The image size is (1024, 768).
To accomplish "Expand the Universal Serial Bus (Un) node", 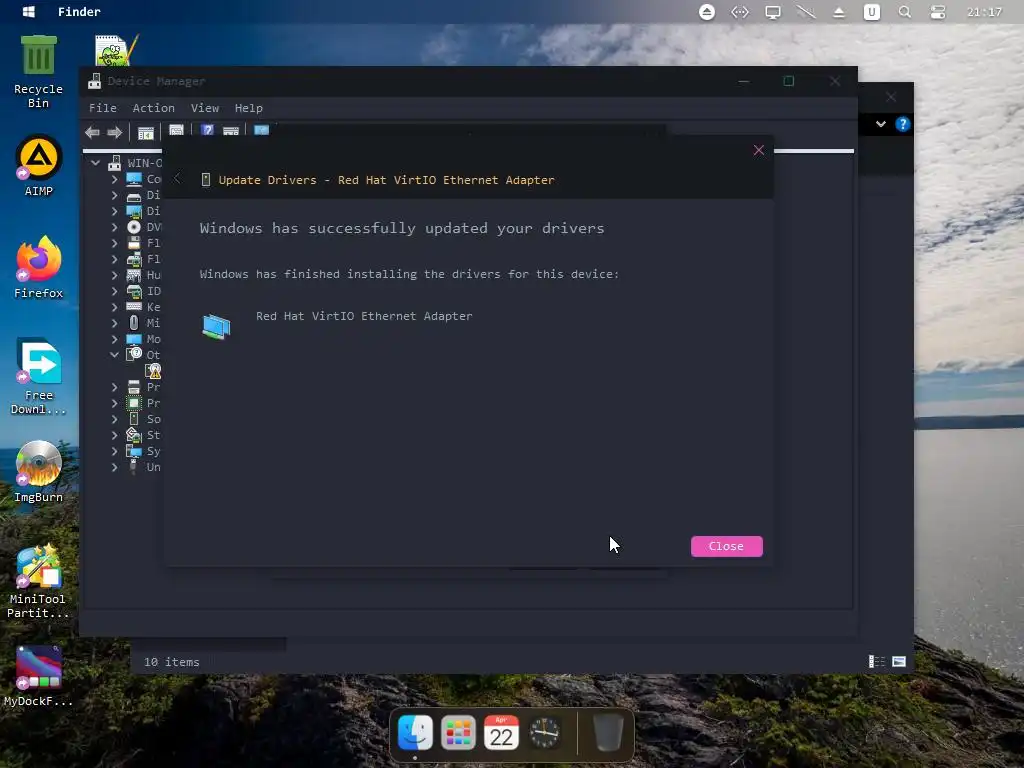I will (114, 467).
